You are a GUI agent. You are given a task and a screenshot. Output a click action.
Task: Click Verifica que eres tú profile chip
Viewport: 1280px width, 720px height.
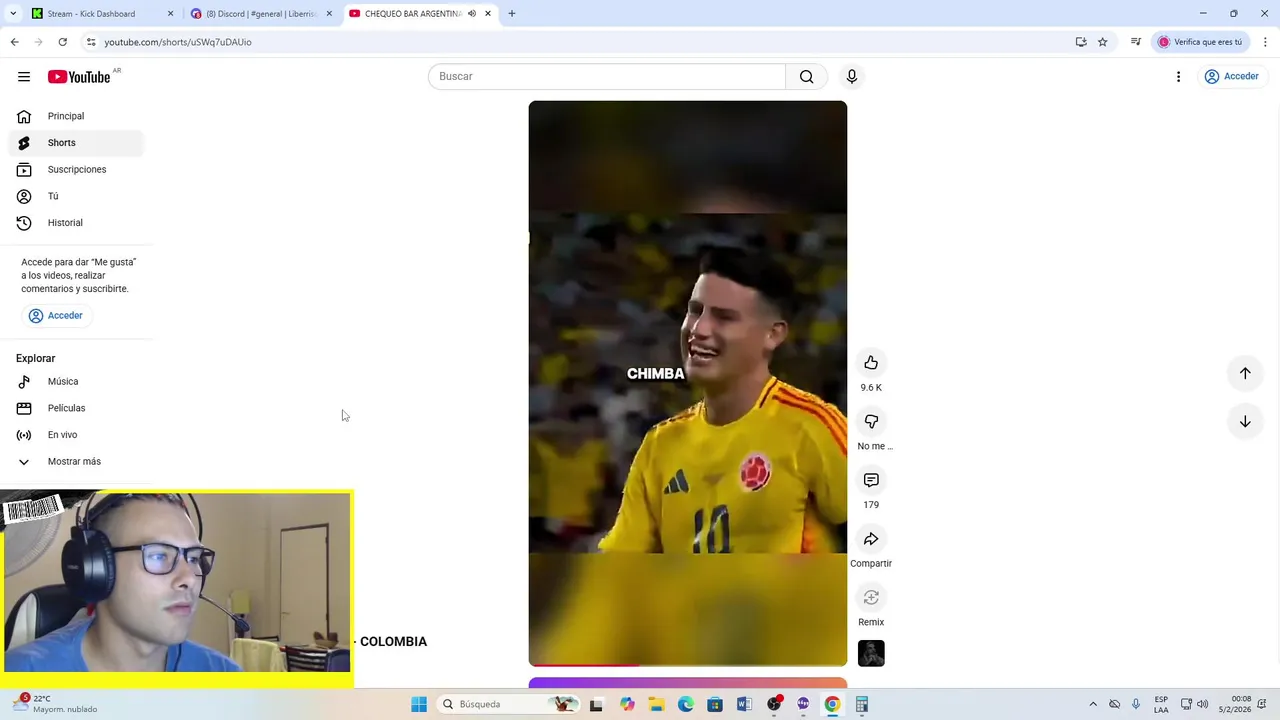pos(1200,42)
